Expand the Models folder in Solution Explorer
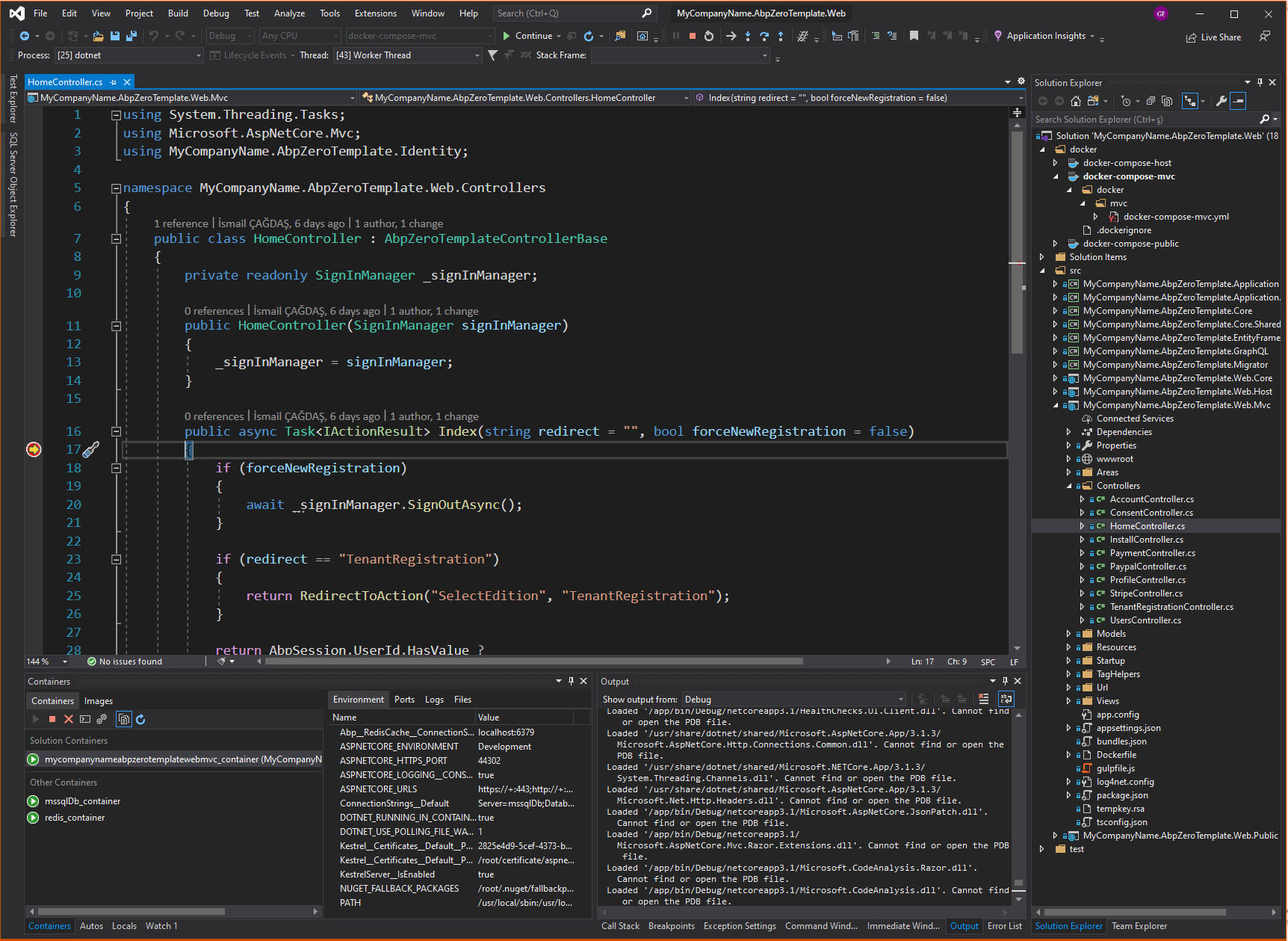Viewport: 1288px width, 941px height. 1068,634
